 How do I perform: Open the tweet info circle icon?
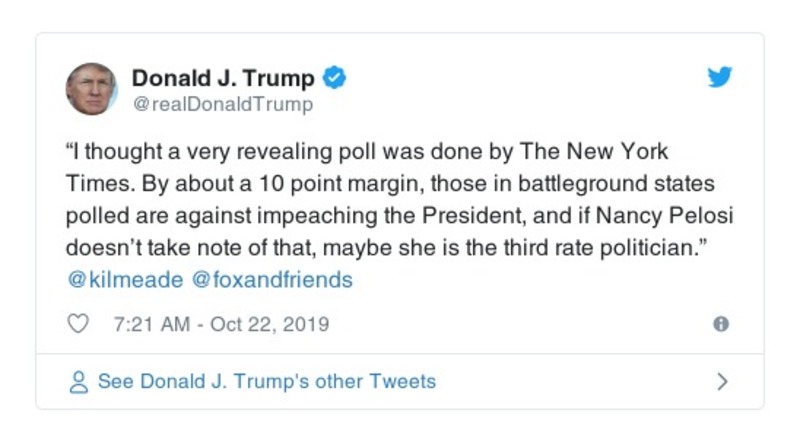click(x=720, y=324)
